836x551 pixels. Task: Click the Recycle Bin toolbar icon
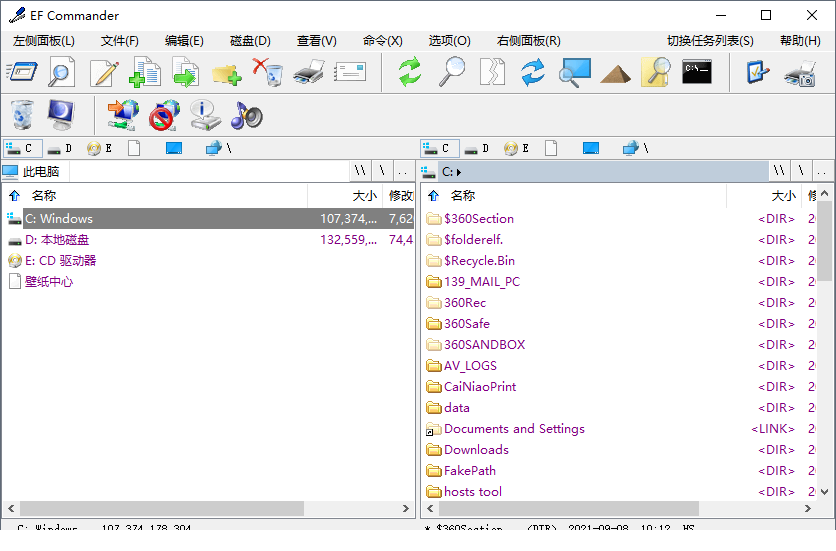pos(21,115)
